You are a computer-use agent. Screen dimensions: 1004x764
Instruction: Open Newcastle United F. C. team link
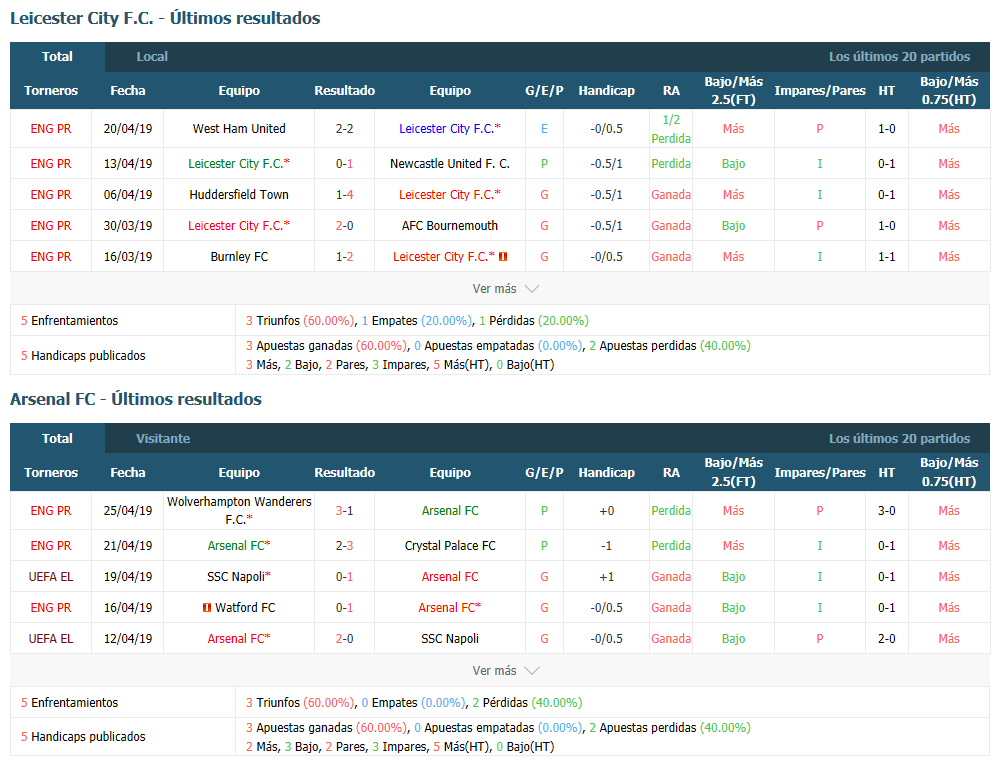click(x=450, y=164)
